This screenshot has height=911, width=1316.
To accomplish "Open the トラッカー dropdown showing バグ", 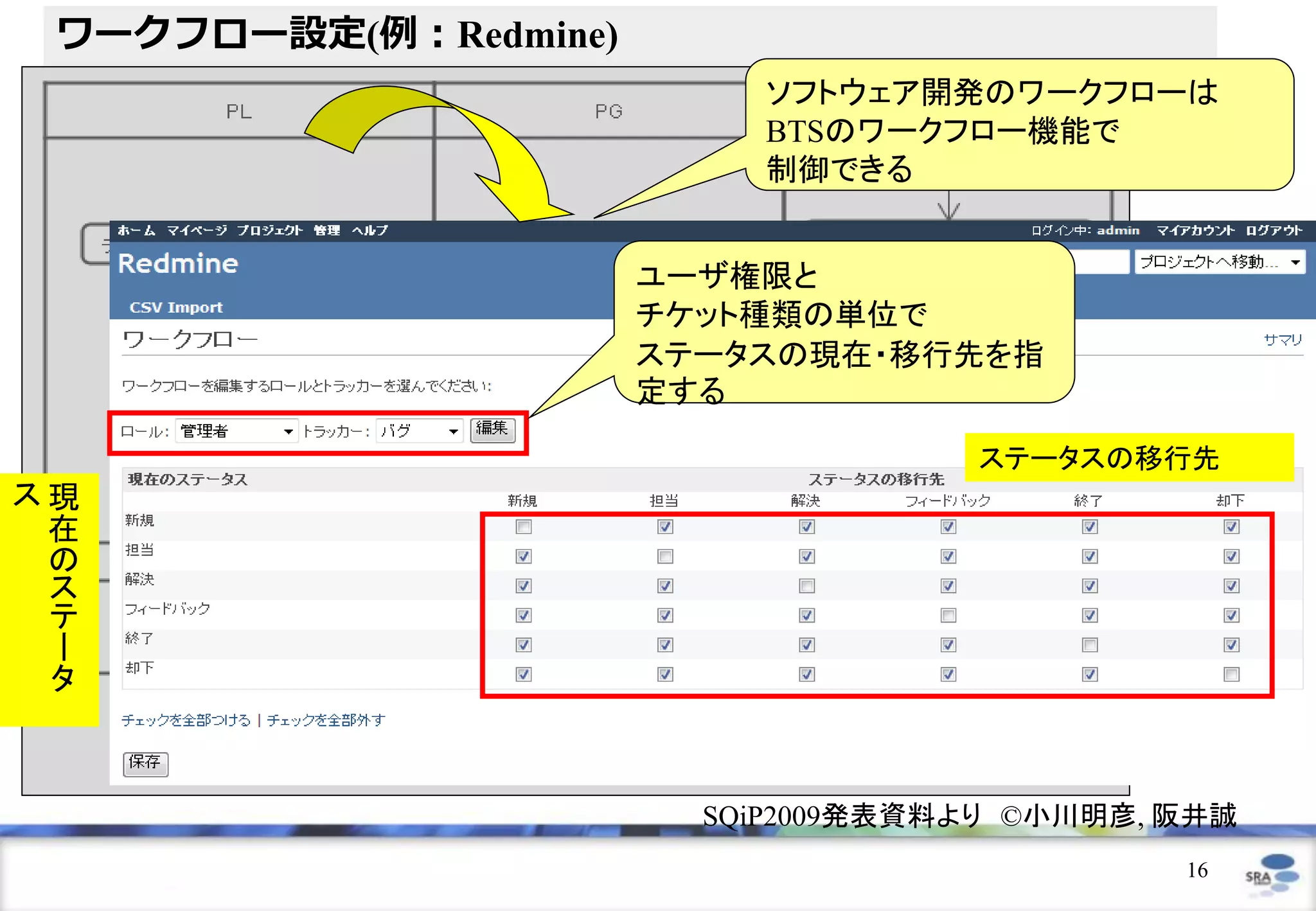I will tap(420, 430).
